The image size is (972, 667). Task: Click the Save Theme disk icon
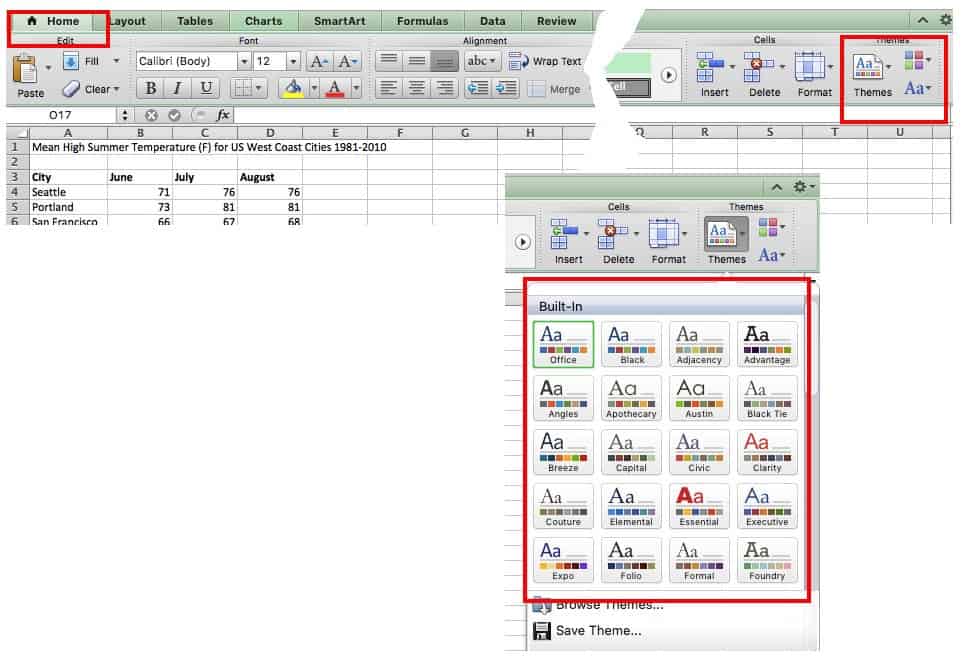click(542, 630)
